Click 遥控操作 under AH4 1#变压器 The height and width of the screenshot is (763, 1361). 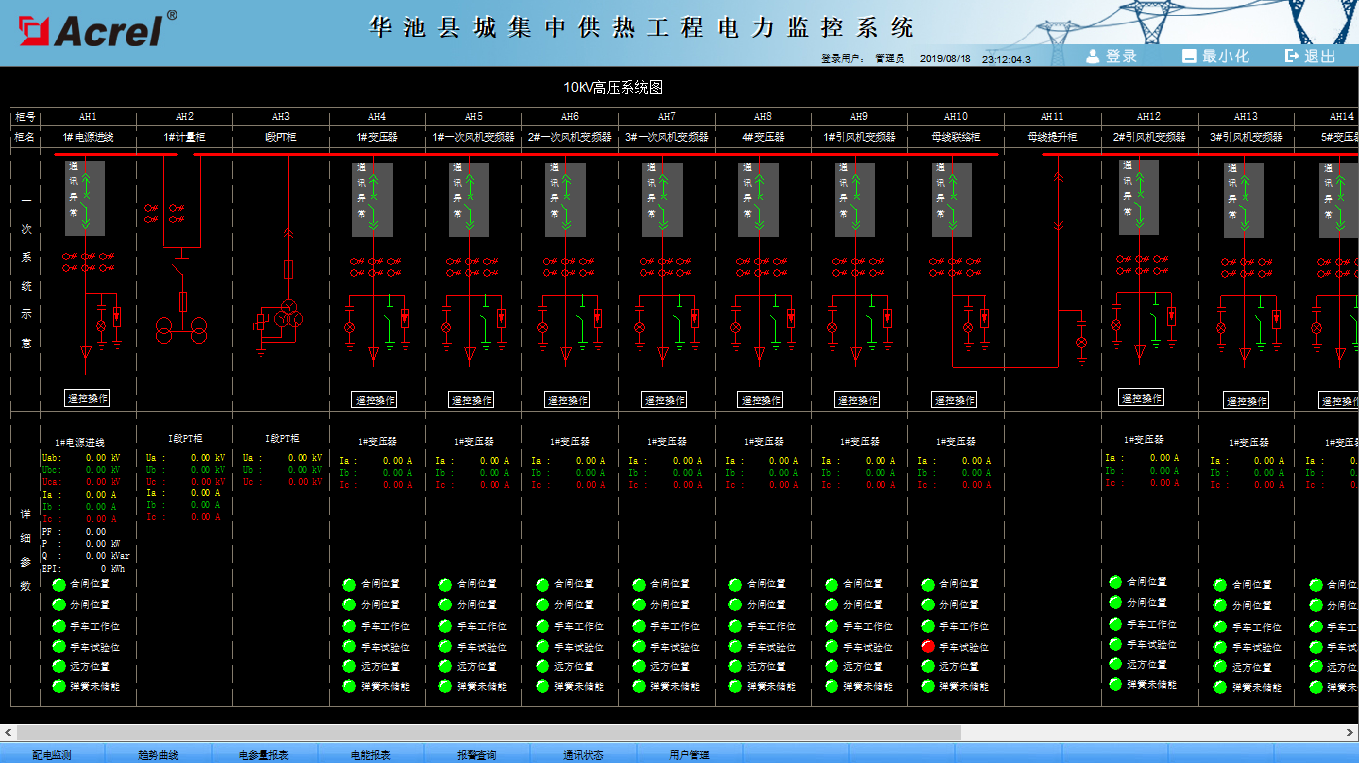pyautogui.click(x=375, y=400)
